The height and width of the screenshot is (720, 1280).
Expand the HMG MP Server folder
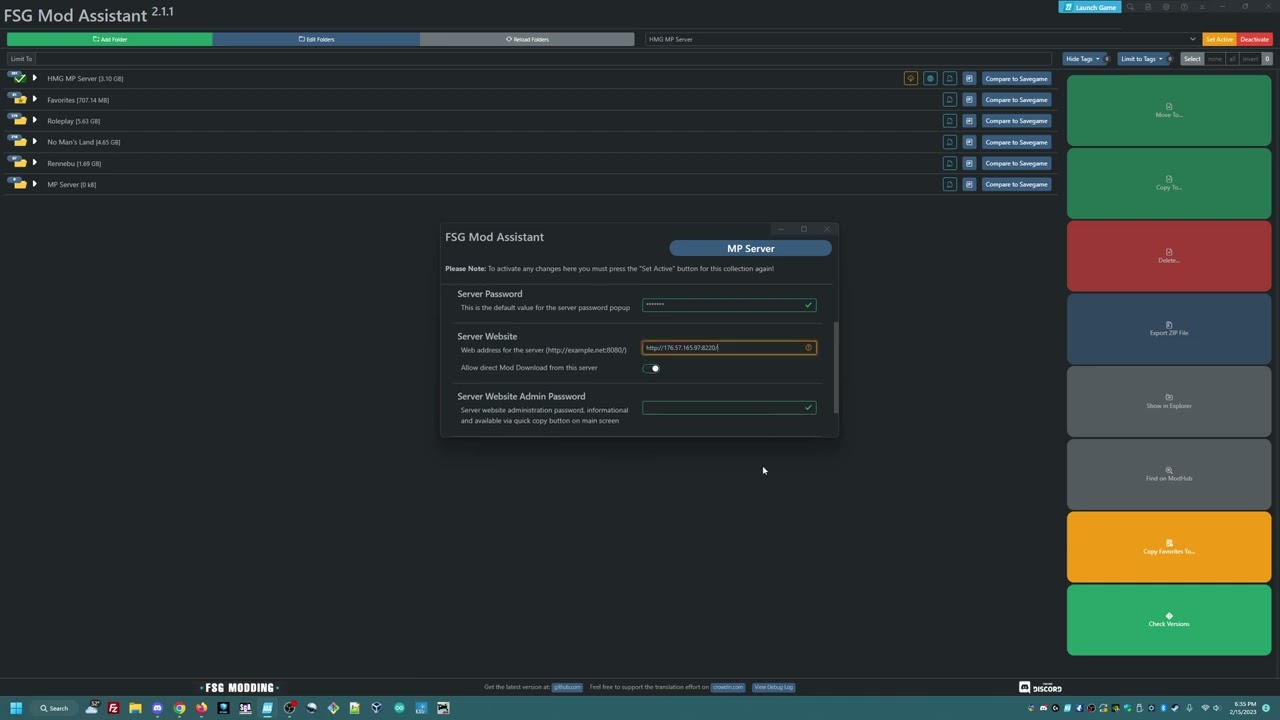coord(35,78)
